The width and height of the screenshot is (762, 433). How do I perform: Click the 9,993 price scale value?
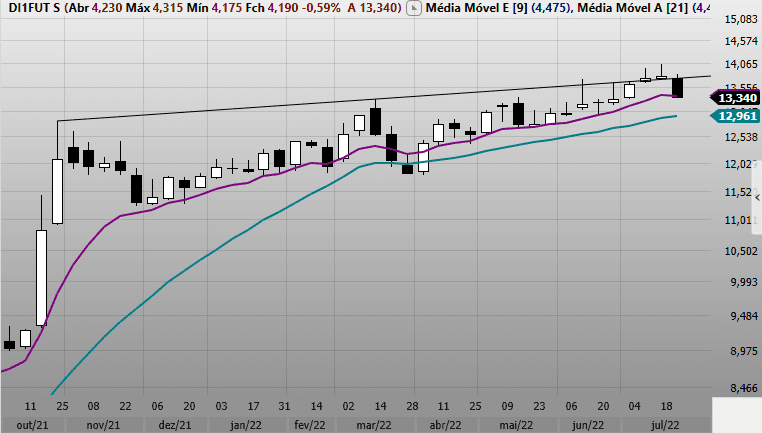[x=744, y=282]
